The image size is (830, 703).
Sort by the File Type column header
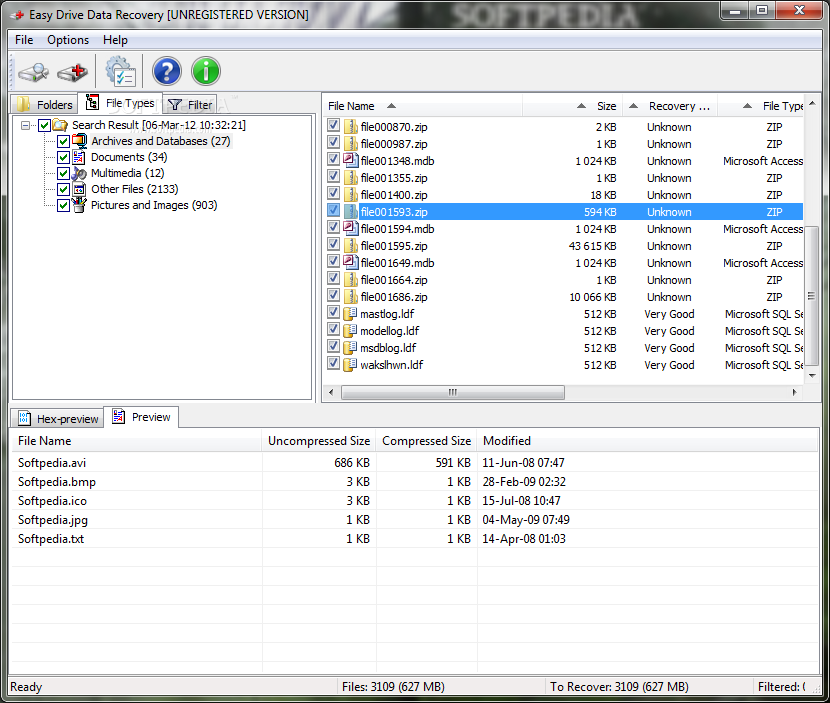tap(761, 106)
